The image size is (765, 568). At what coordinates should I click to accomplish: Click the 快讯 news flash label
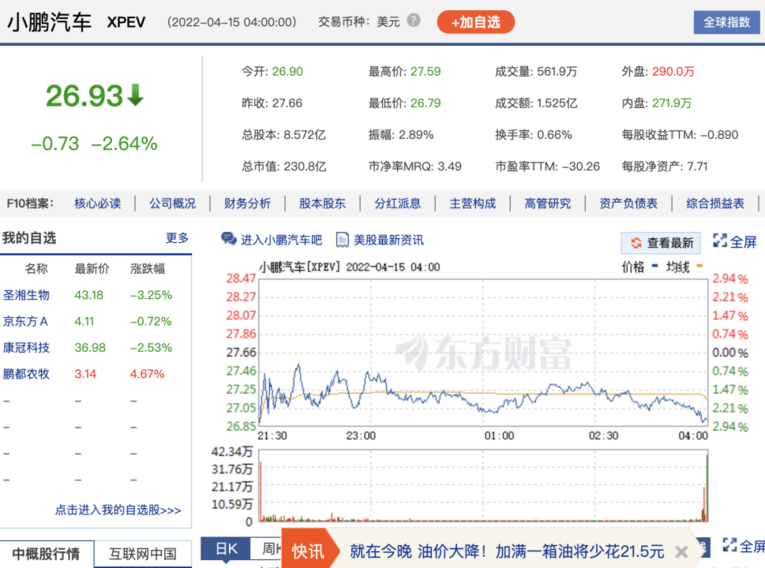pos(308,551)
